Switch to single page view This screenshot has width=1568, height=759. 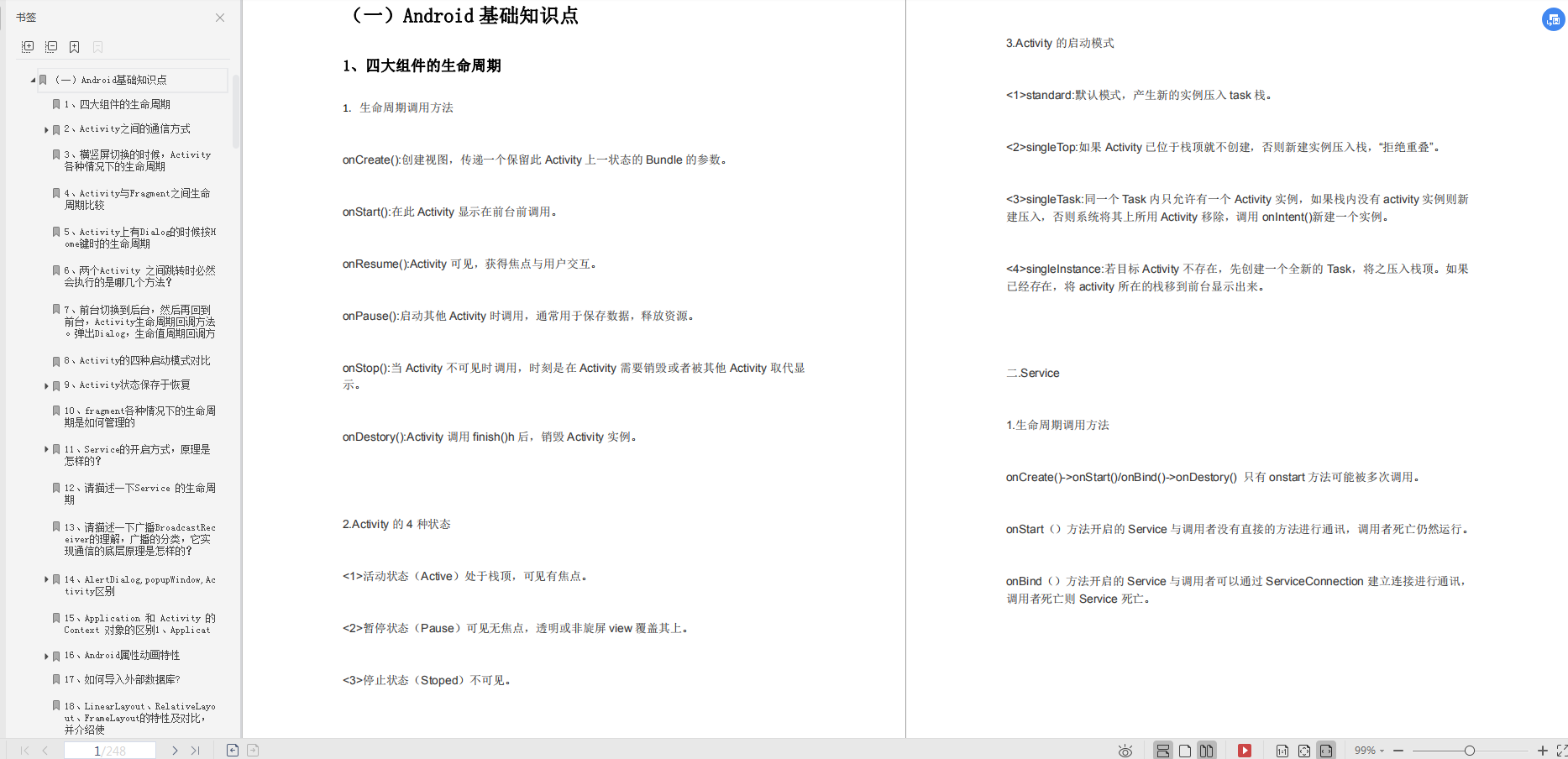point(1185,751)
